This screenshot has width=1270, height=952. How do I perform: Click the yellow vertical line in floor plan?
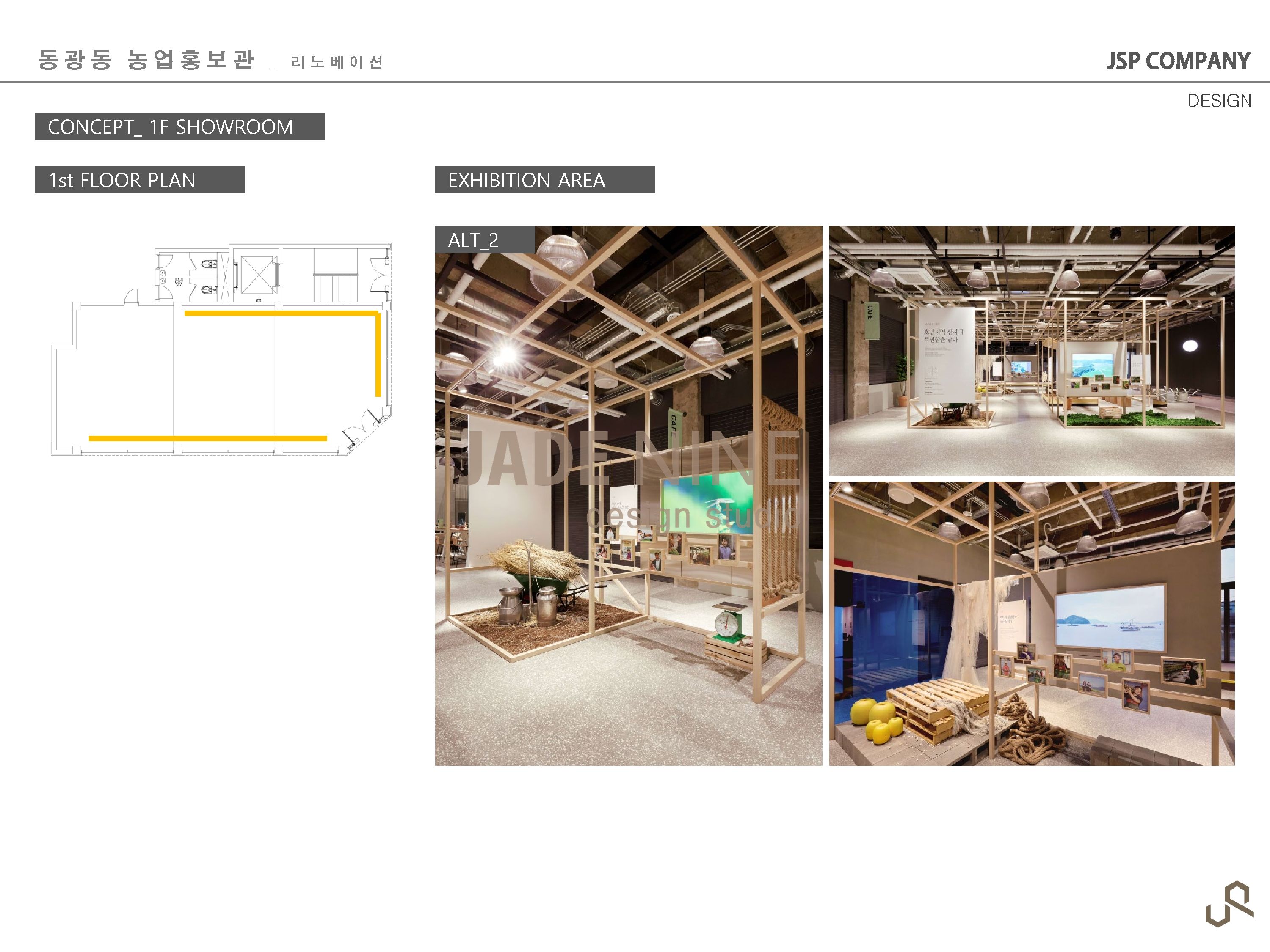point(378,354)
